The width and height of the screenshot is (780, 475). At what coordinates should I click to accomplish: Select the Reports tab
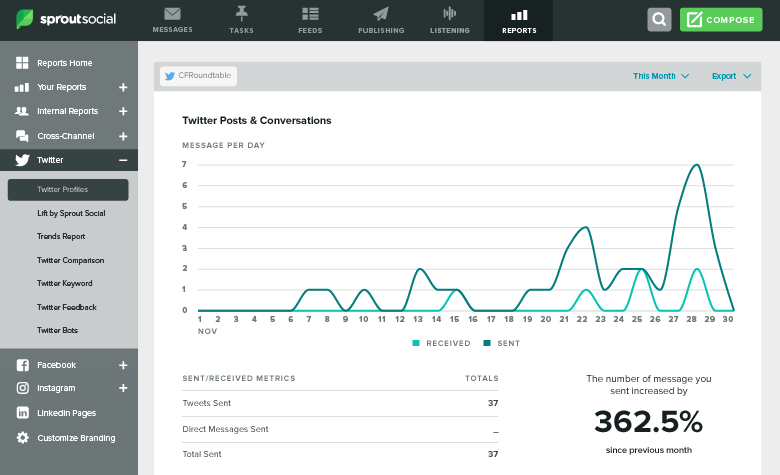point(519,20)
